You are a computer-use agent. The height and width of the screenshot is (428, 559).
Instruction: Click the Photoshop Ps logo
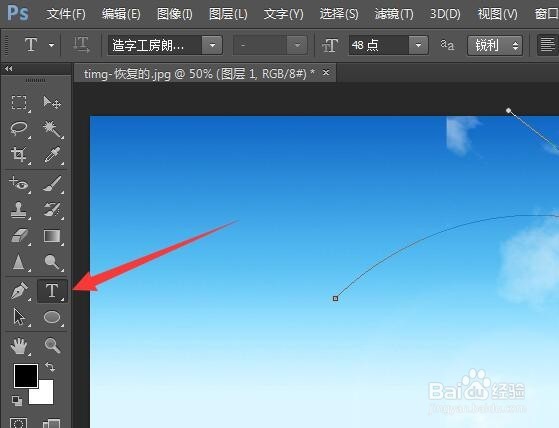[18, 14]
